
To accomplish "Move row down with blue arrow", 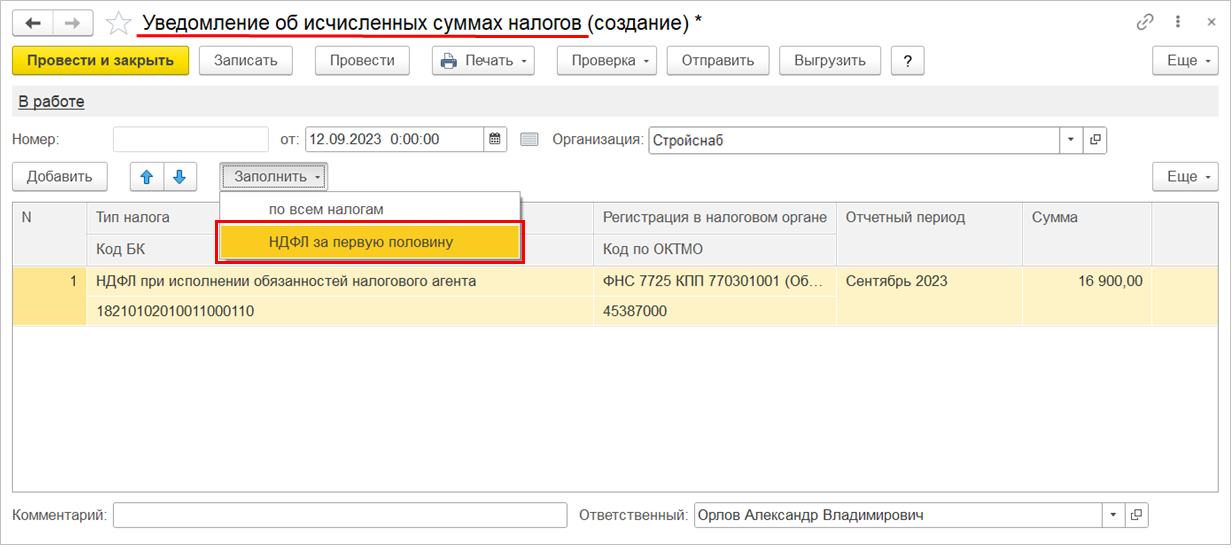I will [179, 177].
